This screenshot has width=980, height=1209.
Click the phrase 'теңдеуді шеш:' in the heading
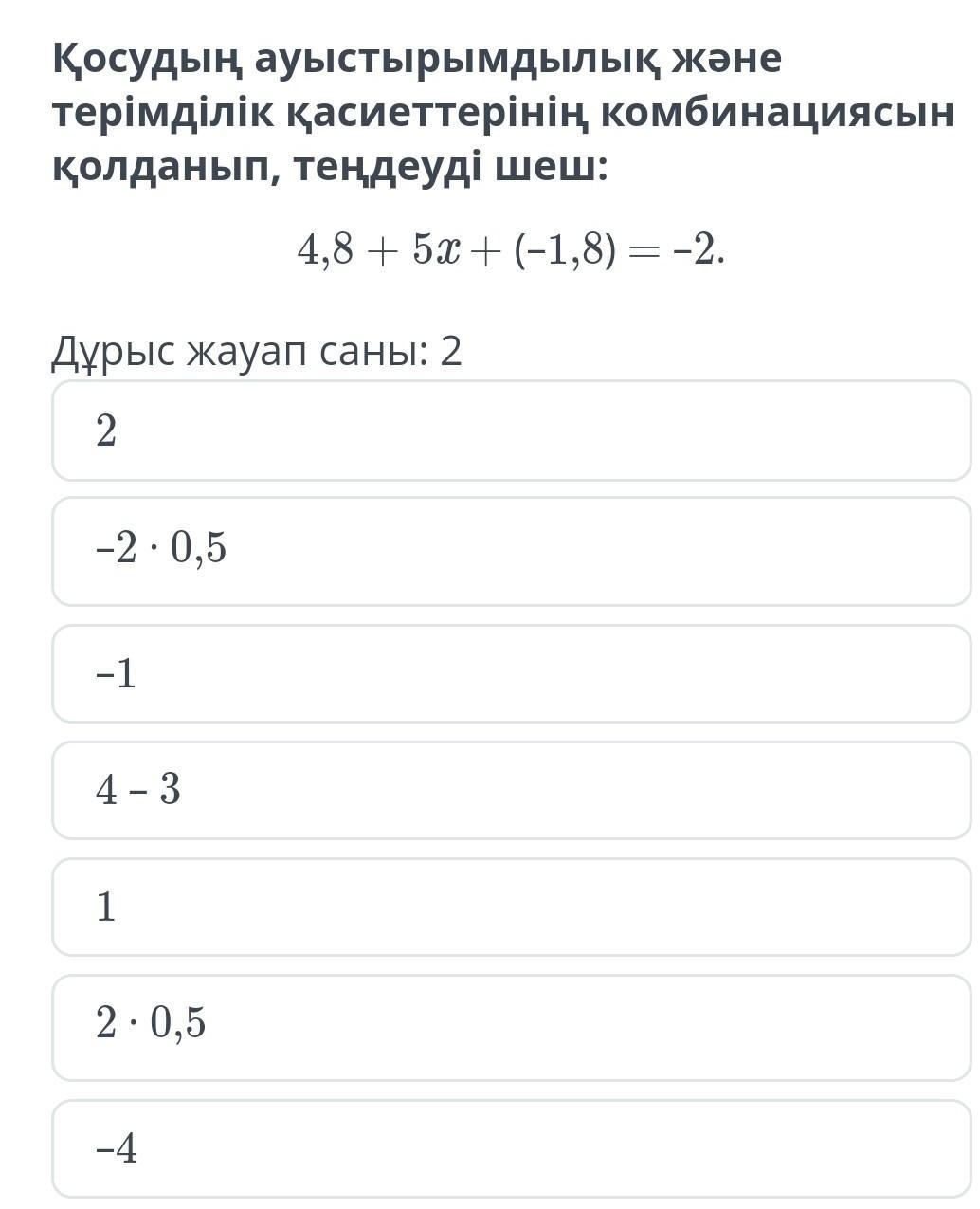coord(450,169)
